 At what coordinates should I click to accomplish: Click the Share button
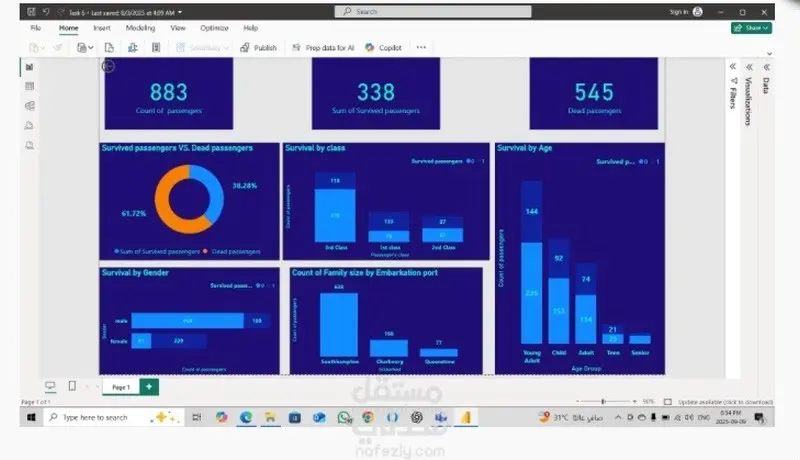pyautogui.click(x=751, y=28)
